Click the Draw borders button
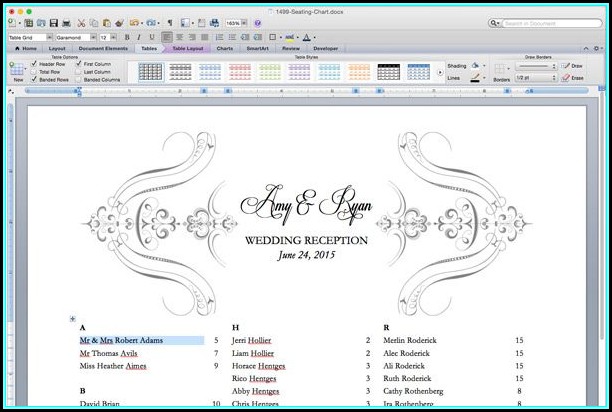Image resolution: width=612 pixels, height=412 pixels. (x=576, y=65)
